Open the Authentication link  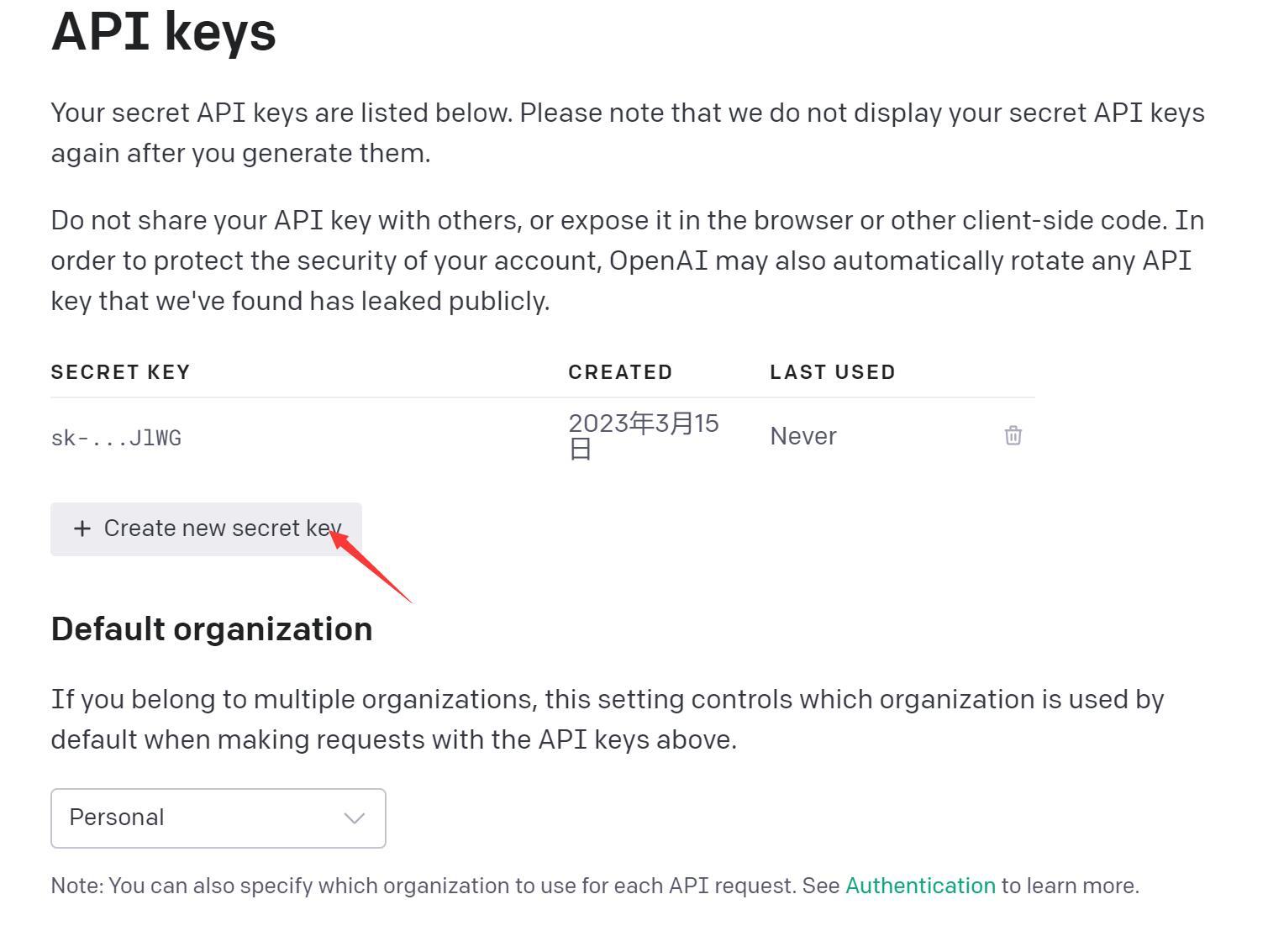(x=920, y=886)
